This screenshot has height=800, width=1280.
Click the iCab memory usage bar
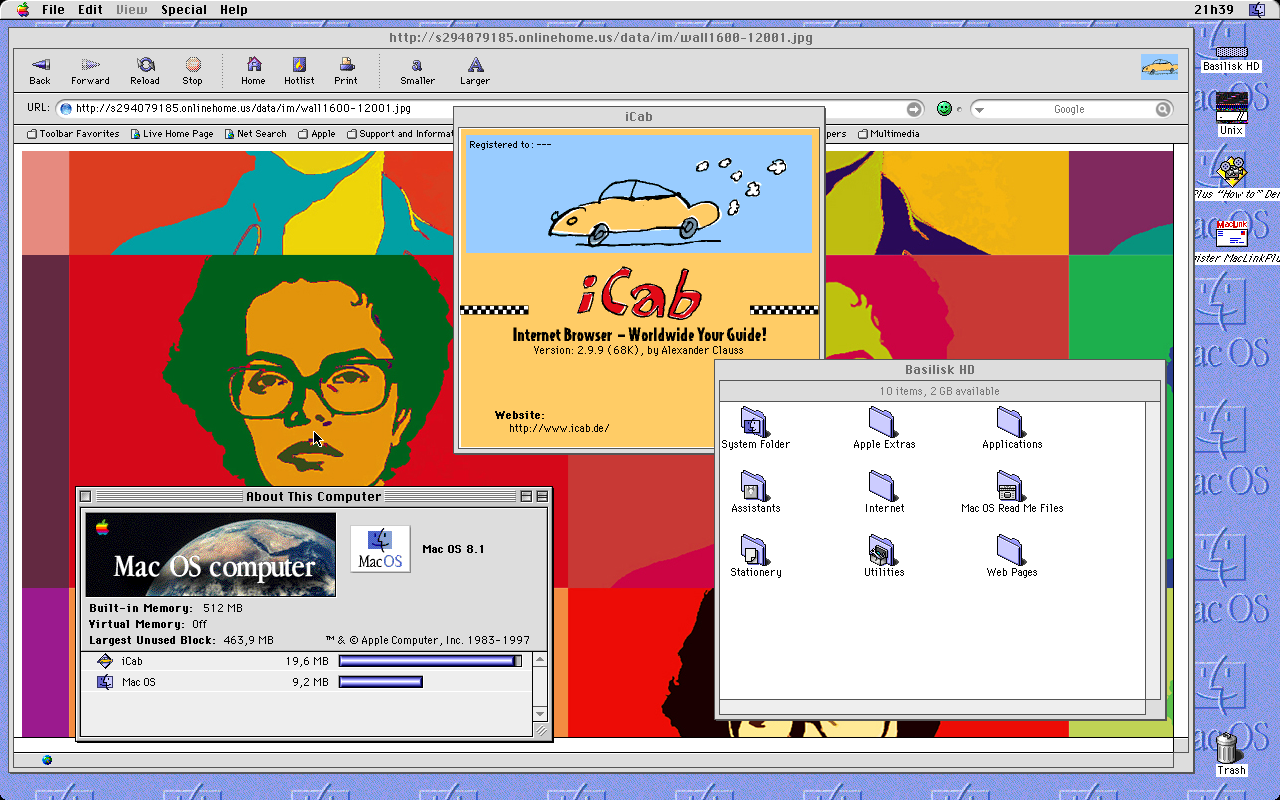tap(430, 661)
